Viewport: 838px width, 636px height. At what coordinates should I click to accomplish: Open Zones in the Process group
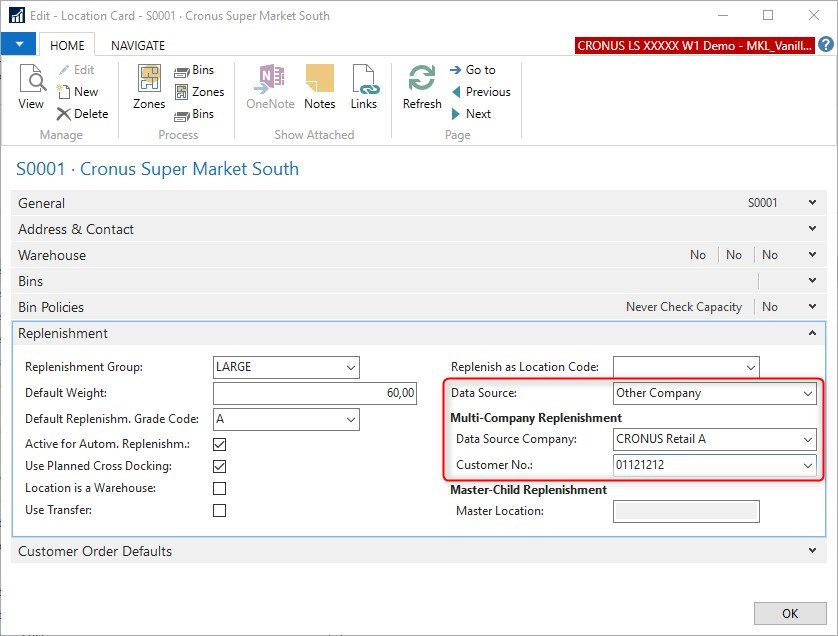point(149,87)
